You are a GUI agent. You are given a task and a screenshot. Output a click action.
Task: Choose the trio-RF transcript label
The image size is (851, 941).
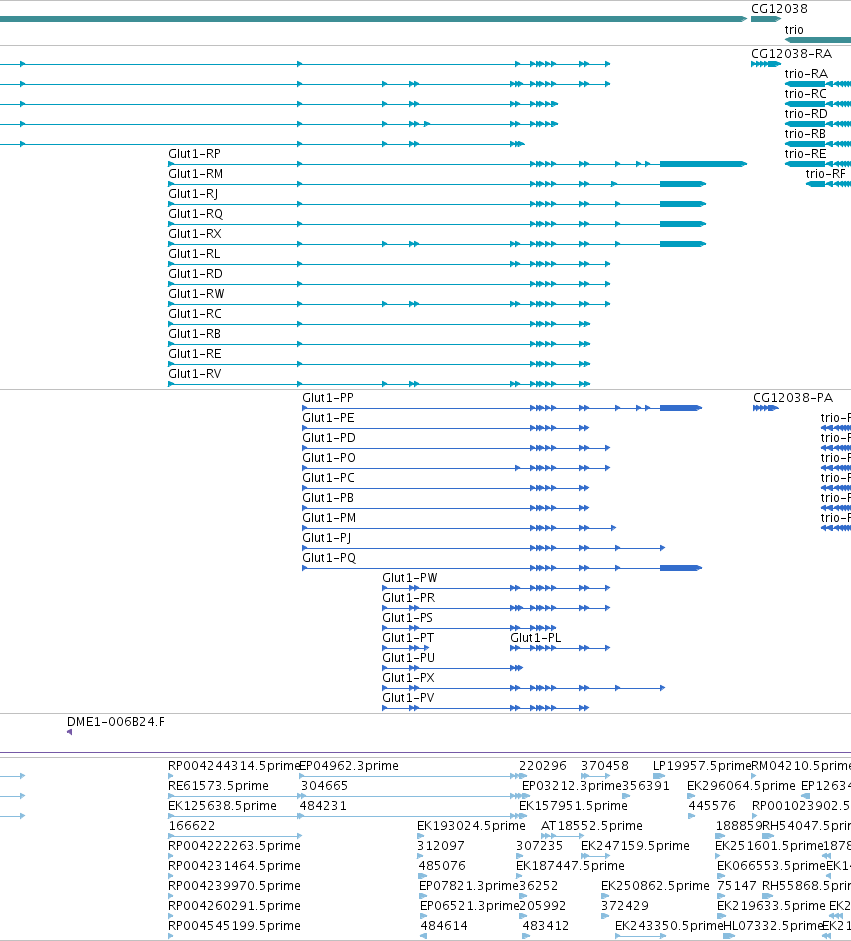(x=825, y=173)
